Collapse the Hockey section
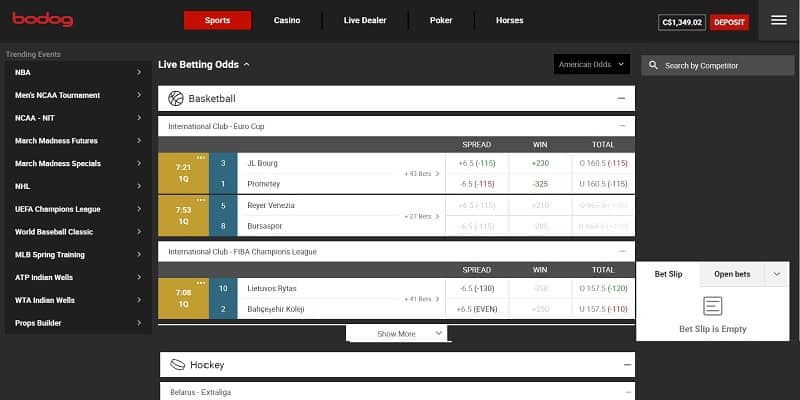The width and height of the screenshot is (800, 400). click(627, 365)
